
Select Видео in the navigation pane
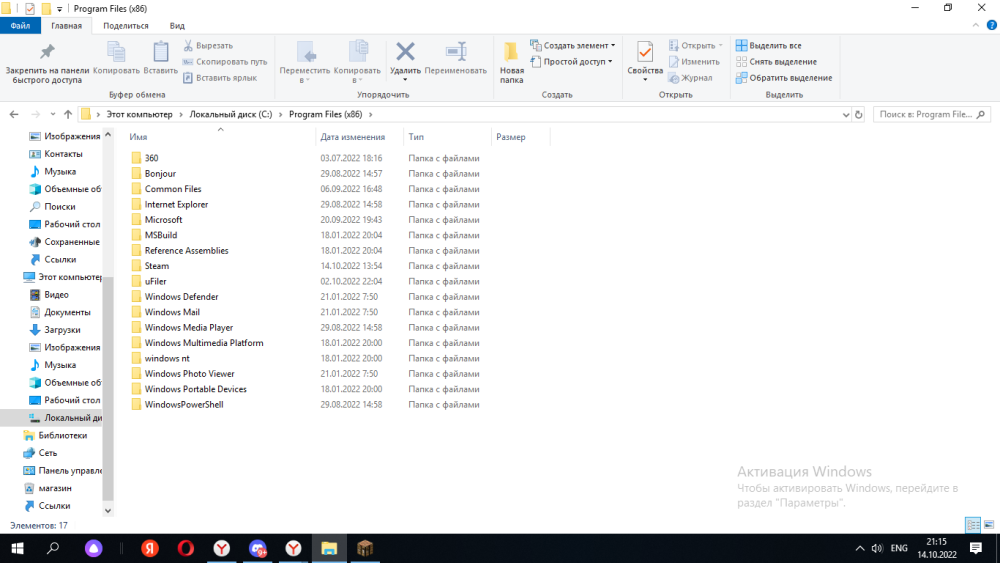(x=56, y=295)
